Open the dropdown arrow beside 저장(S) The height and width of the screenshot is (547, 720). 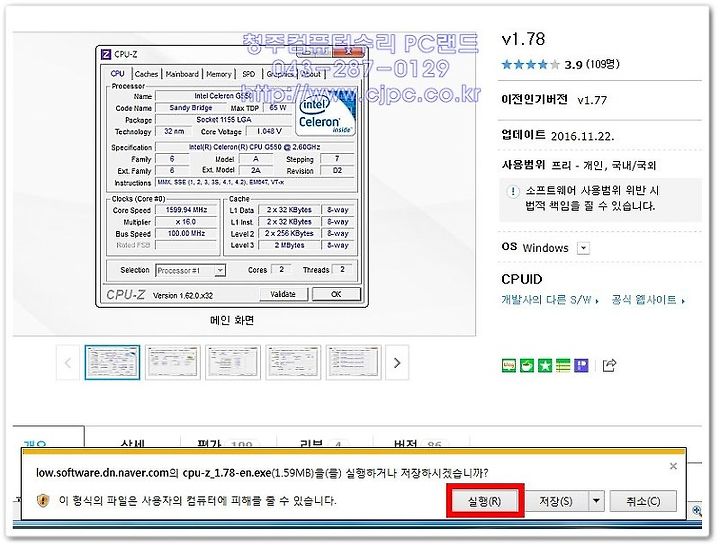[596, 501]
